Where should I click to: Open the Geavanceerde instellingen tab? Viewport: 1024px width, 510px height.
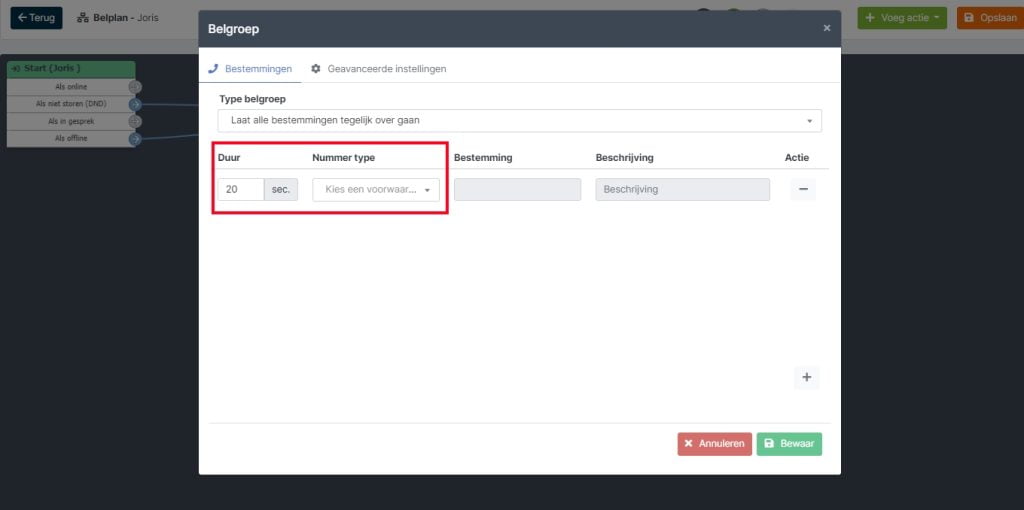(x=379, y=69)
